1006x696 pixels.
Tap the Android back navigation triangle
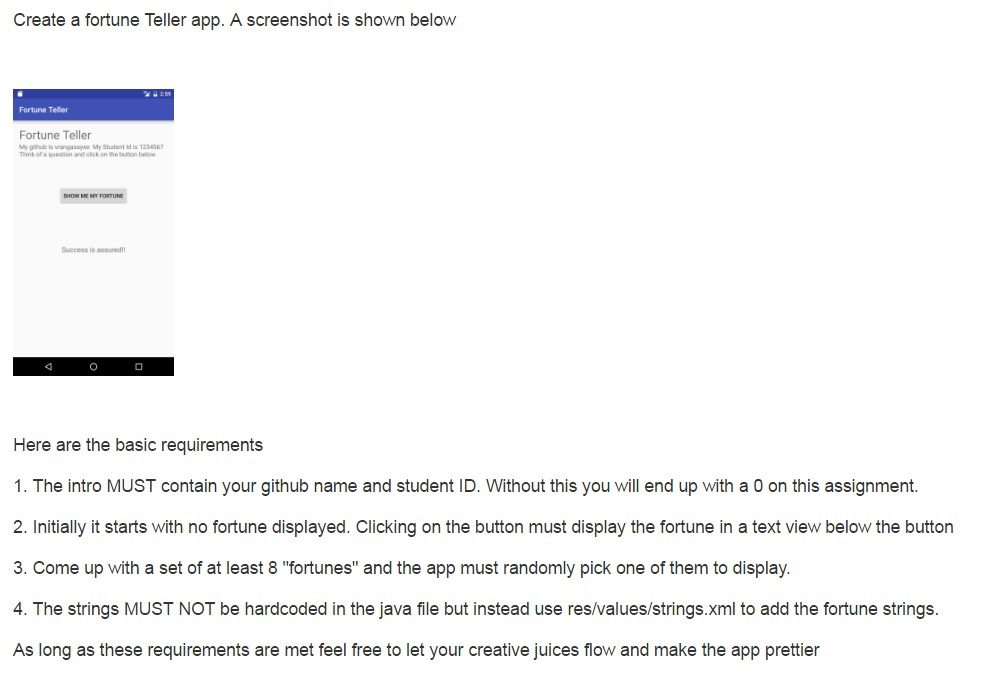point(48,366)
